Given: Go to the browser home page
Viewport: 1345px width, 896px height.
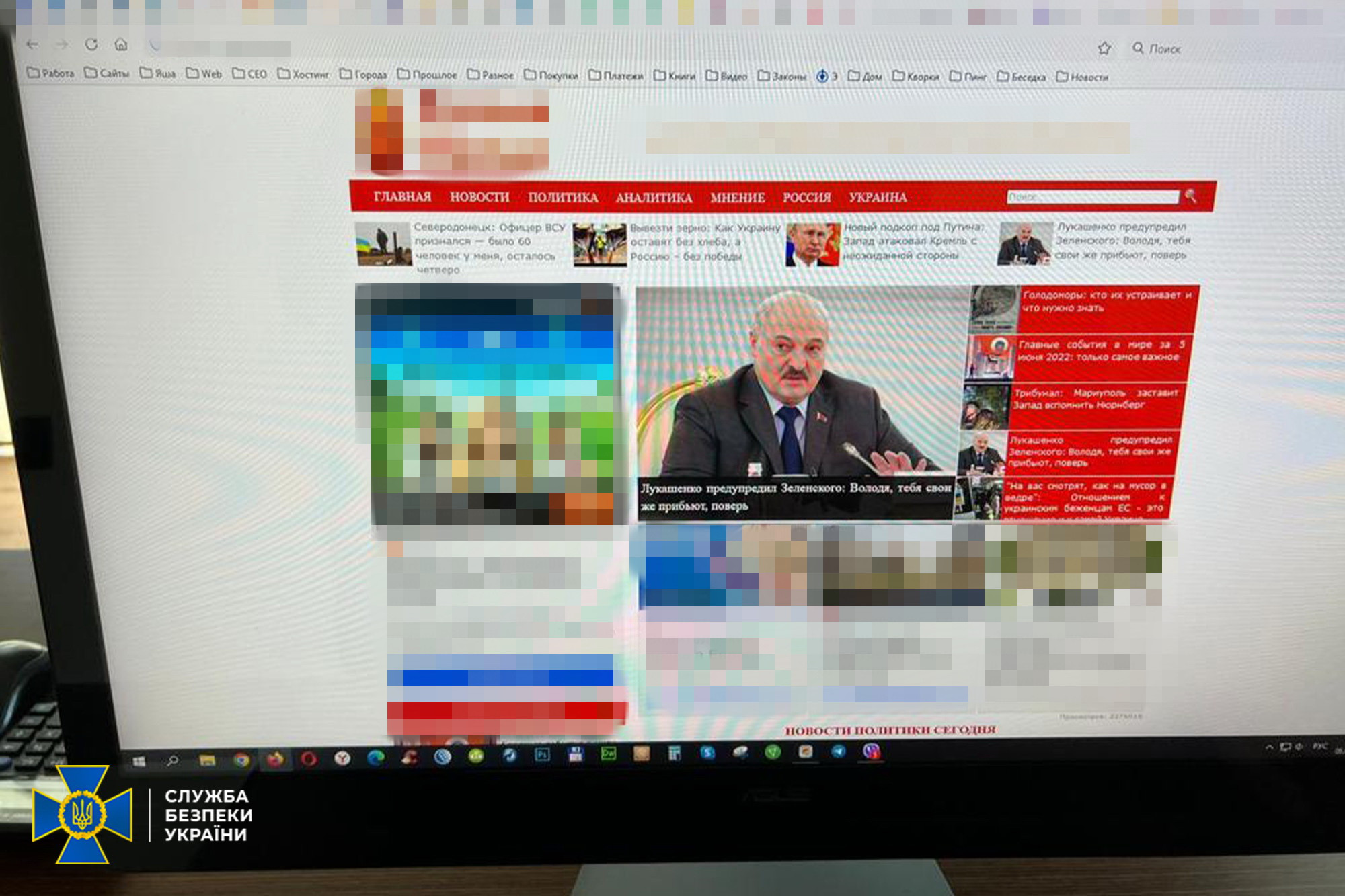Looking at the screenshot, I should 121,45.
